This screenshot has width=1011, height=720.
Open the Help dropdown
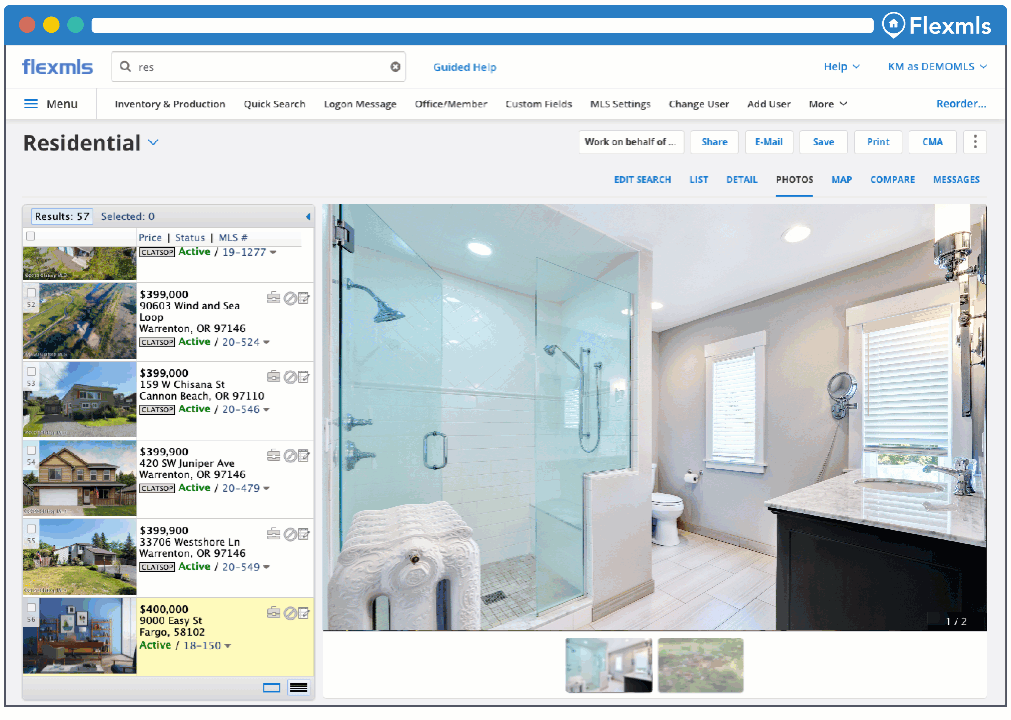coord(841,66)
